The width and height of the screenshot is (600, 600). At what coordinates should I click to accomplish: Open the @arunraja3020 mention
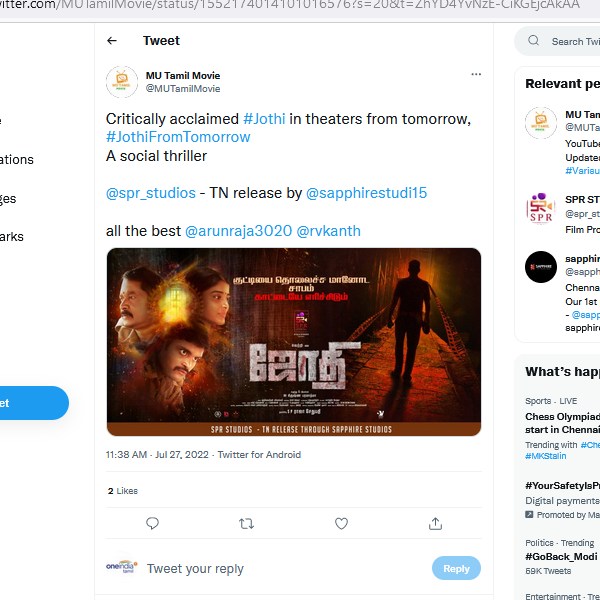[238, 231]
